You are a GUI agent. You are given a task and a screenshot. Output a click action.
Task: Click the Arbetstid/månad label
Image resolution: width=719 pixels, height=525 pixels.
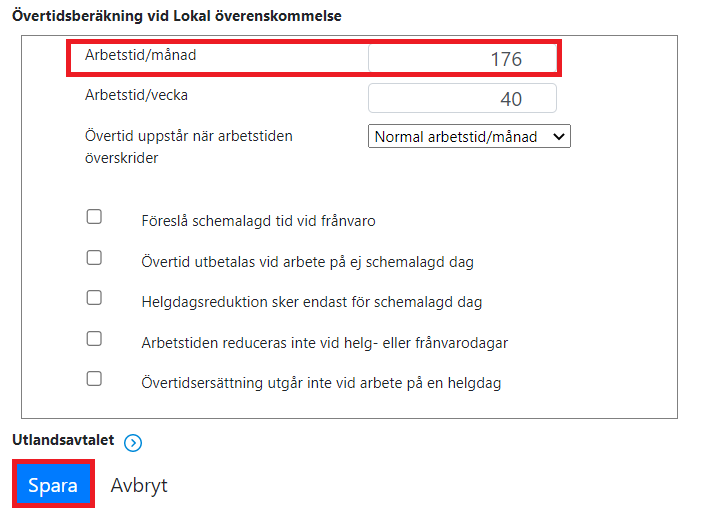click(x=140, y=55)
